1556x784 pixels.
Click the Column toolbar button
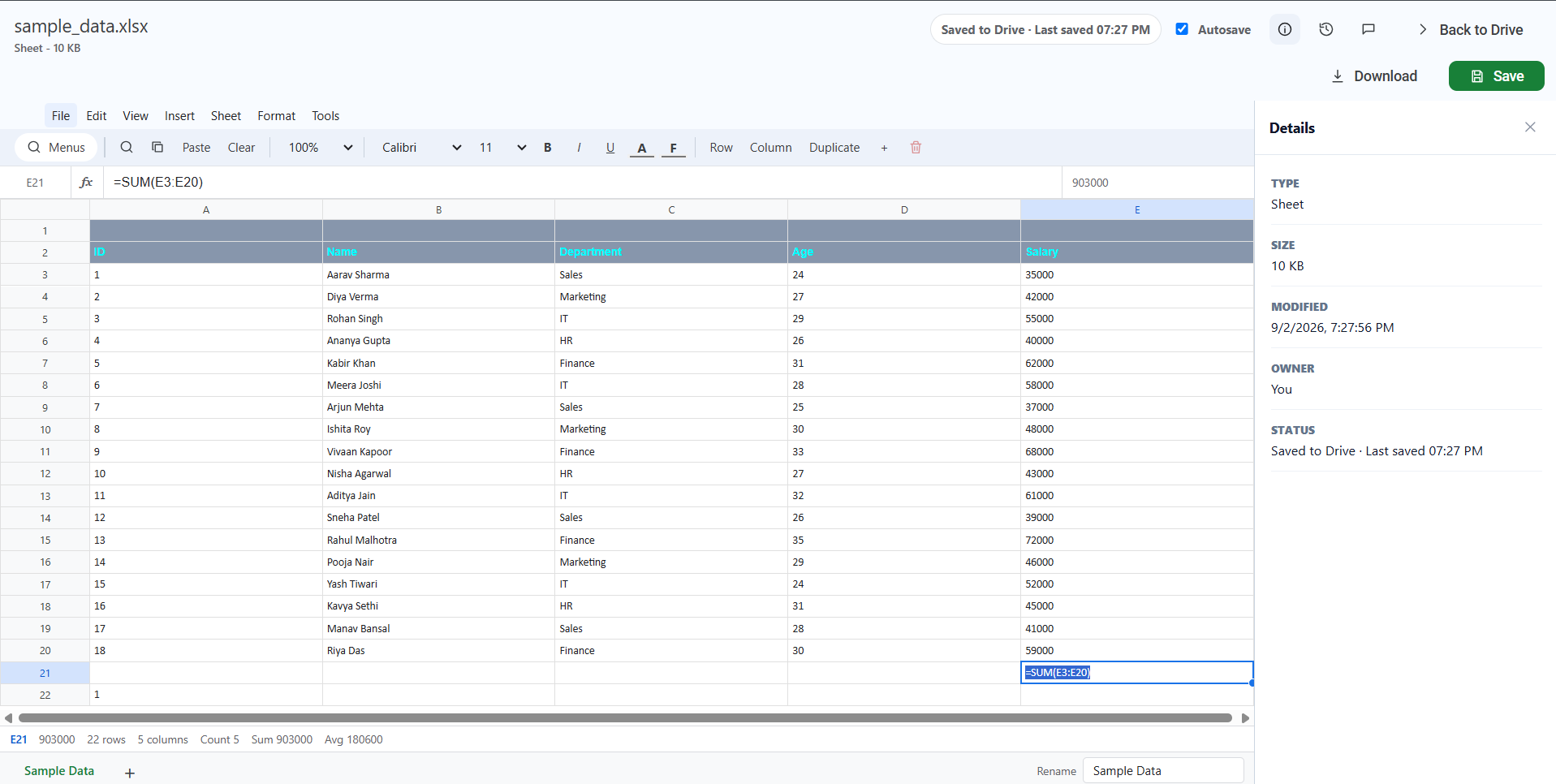click(x=770, y=147)
